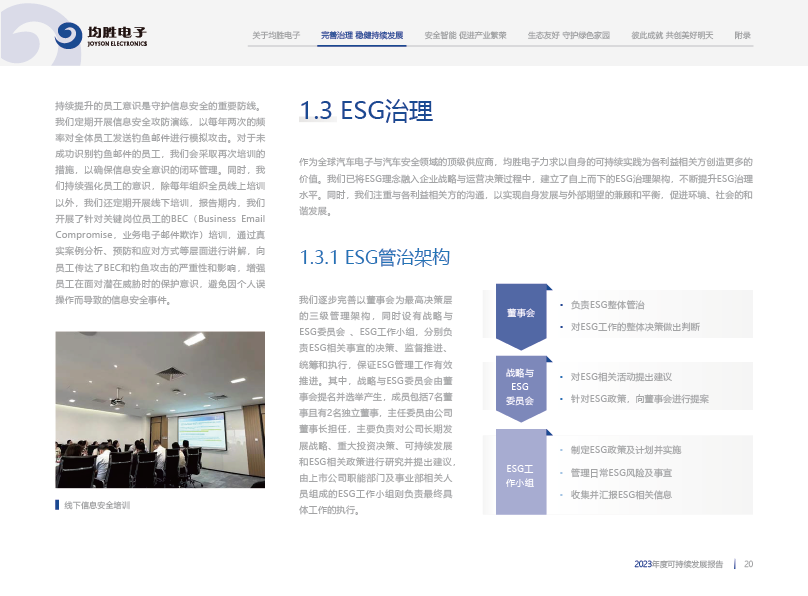This screenshot has height=596, width=808.
Task: Select the ESG工作小组 diagram block
Action: coord(520,475)
